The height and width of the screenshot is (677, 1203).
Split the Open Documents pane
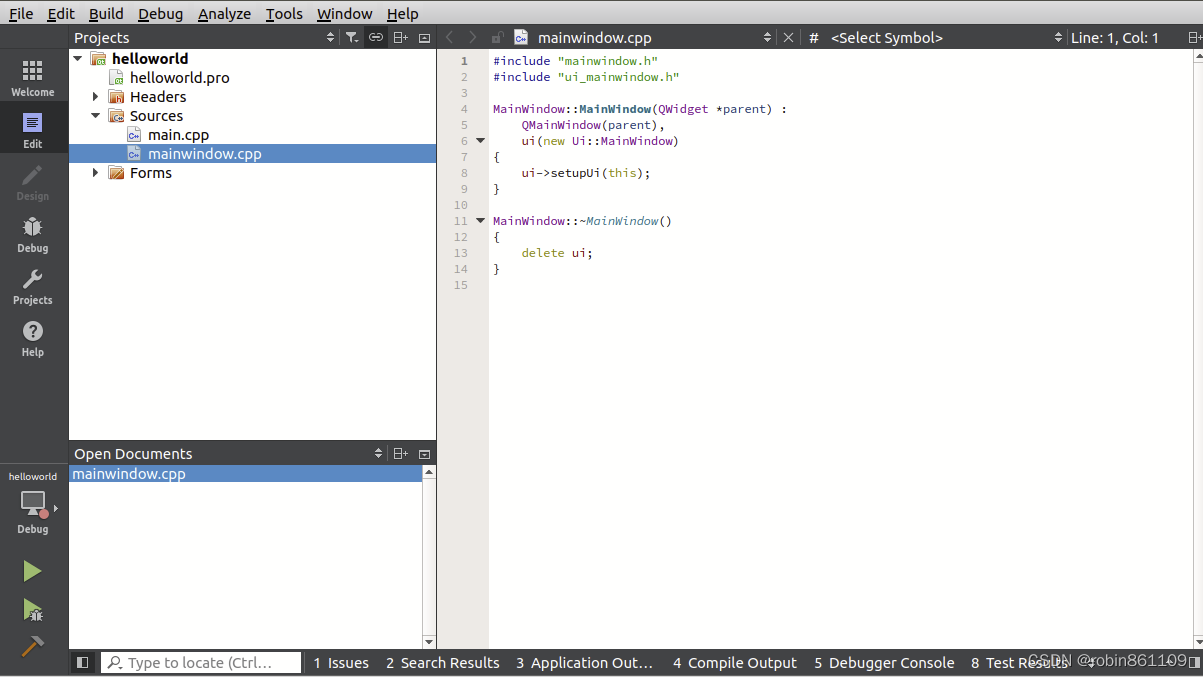pos(400,453)
